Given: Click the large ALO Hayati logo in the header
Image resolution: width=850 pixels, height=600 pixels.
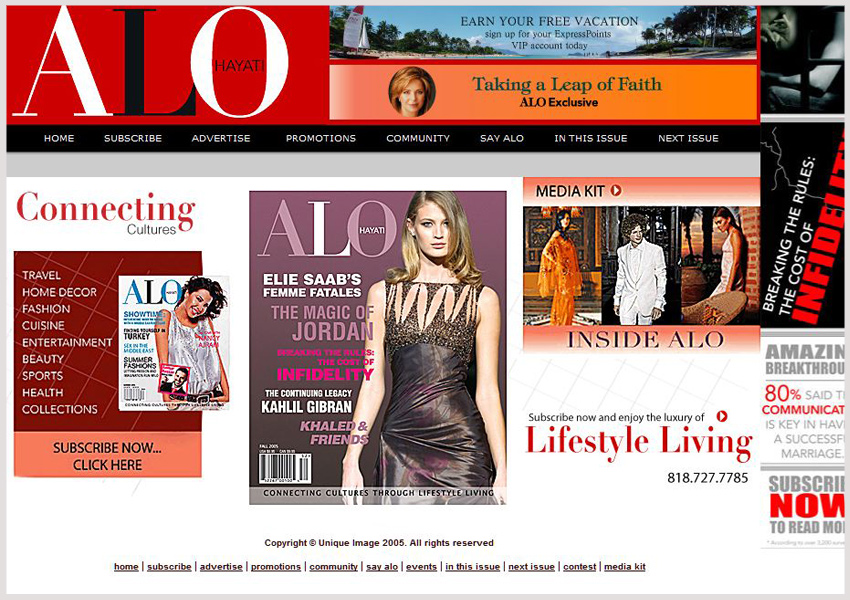Looking at the screenshot, I should point(150,61).
